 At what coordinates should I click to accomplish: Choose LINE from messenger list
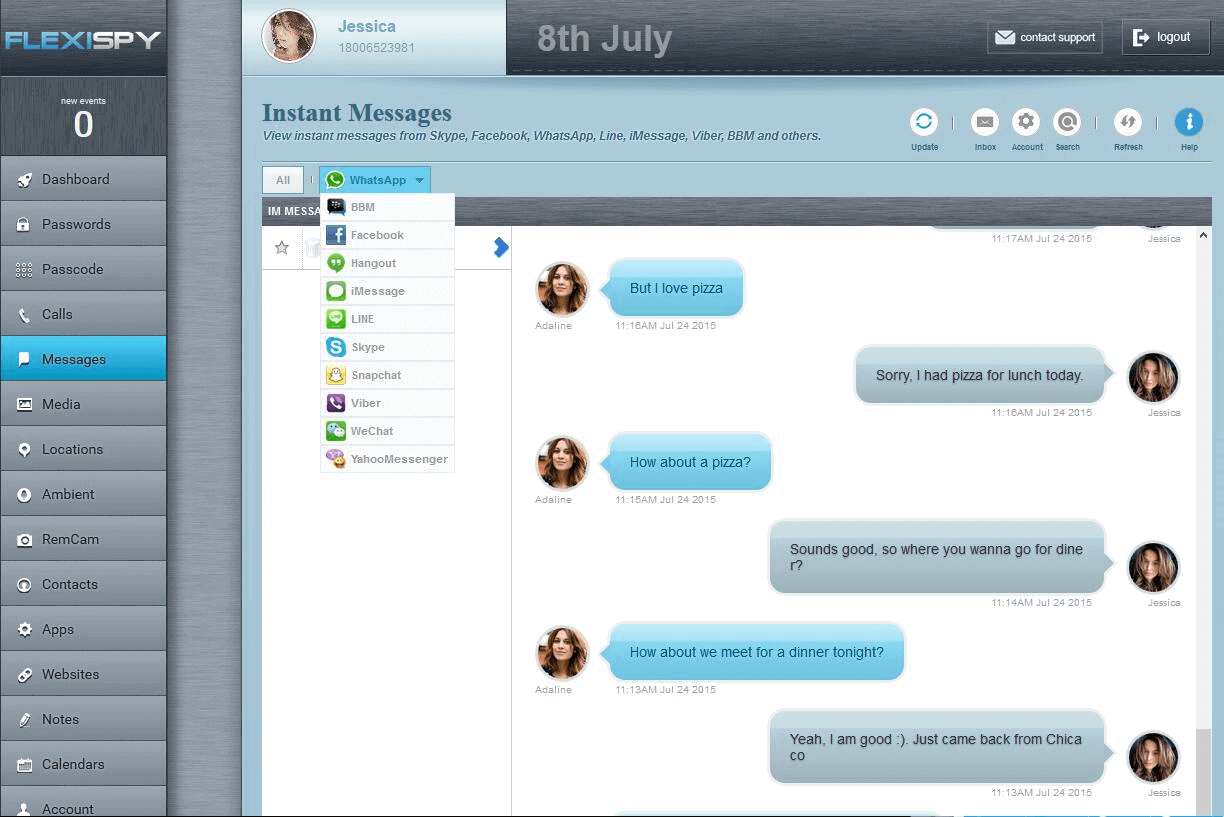(x=387, y=319)
